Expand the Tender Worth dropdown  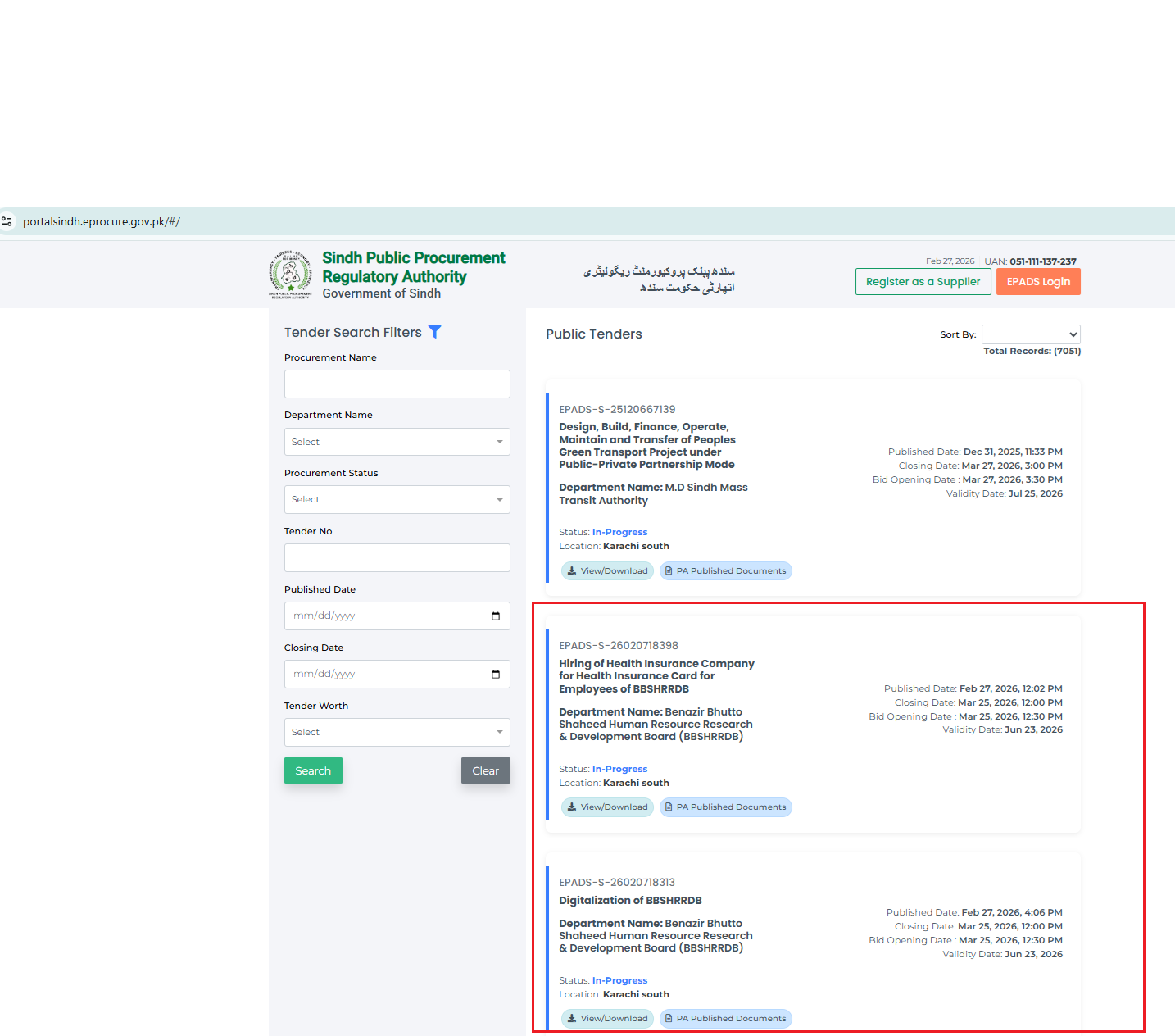397,733
